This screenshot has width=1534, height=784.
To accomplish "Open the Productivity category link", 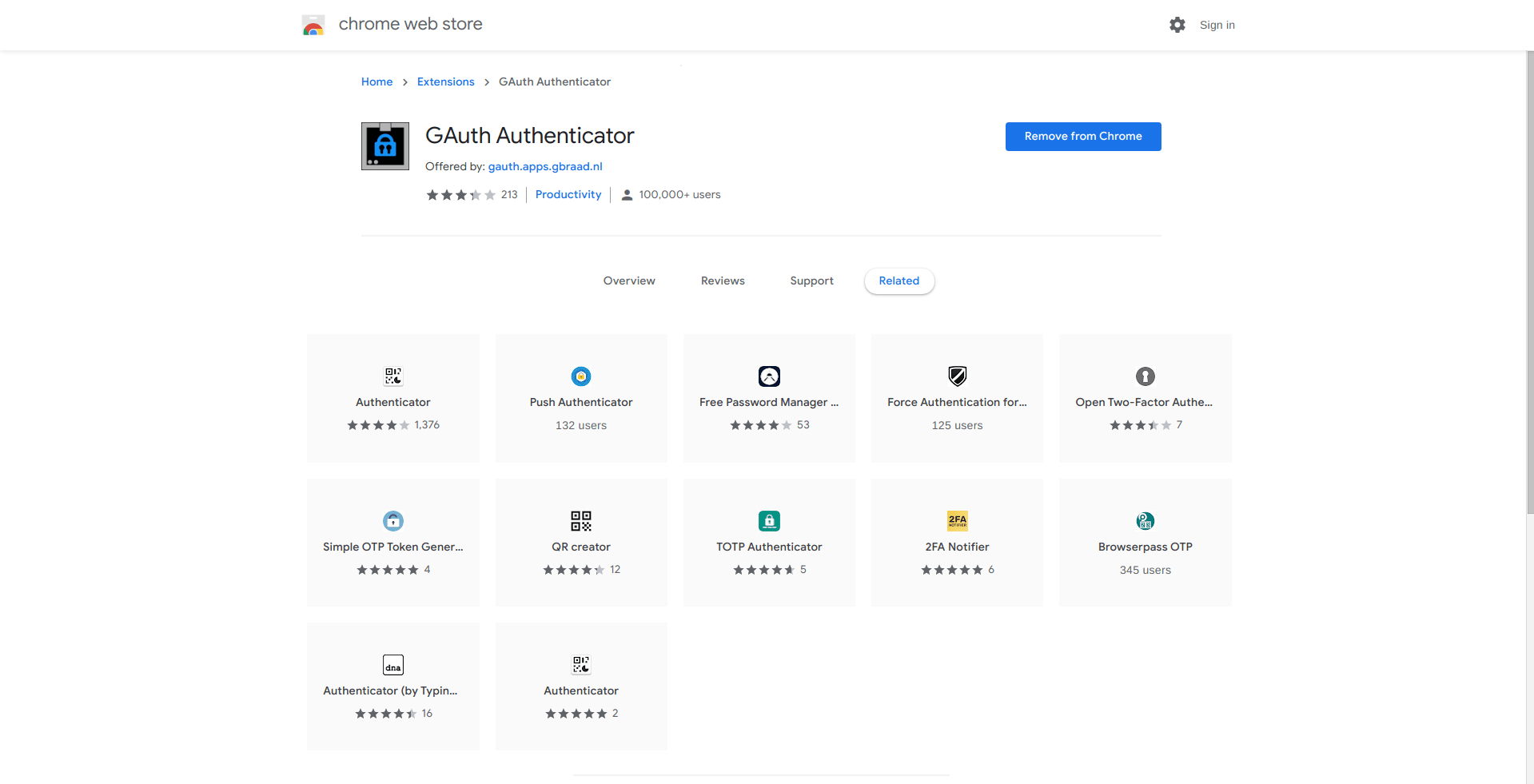I will [x=568, y=194].
